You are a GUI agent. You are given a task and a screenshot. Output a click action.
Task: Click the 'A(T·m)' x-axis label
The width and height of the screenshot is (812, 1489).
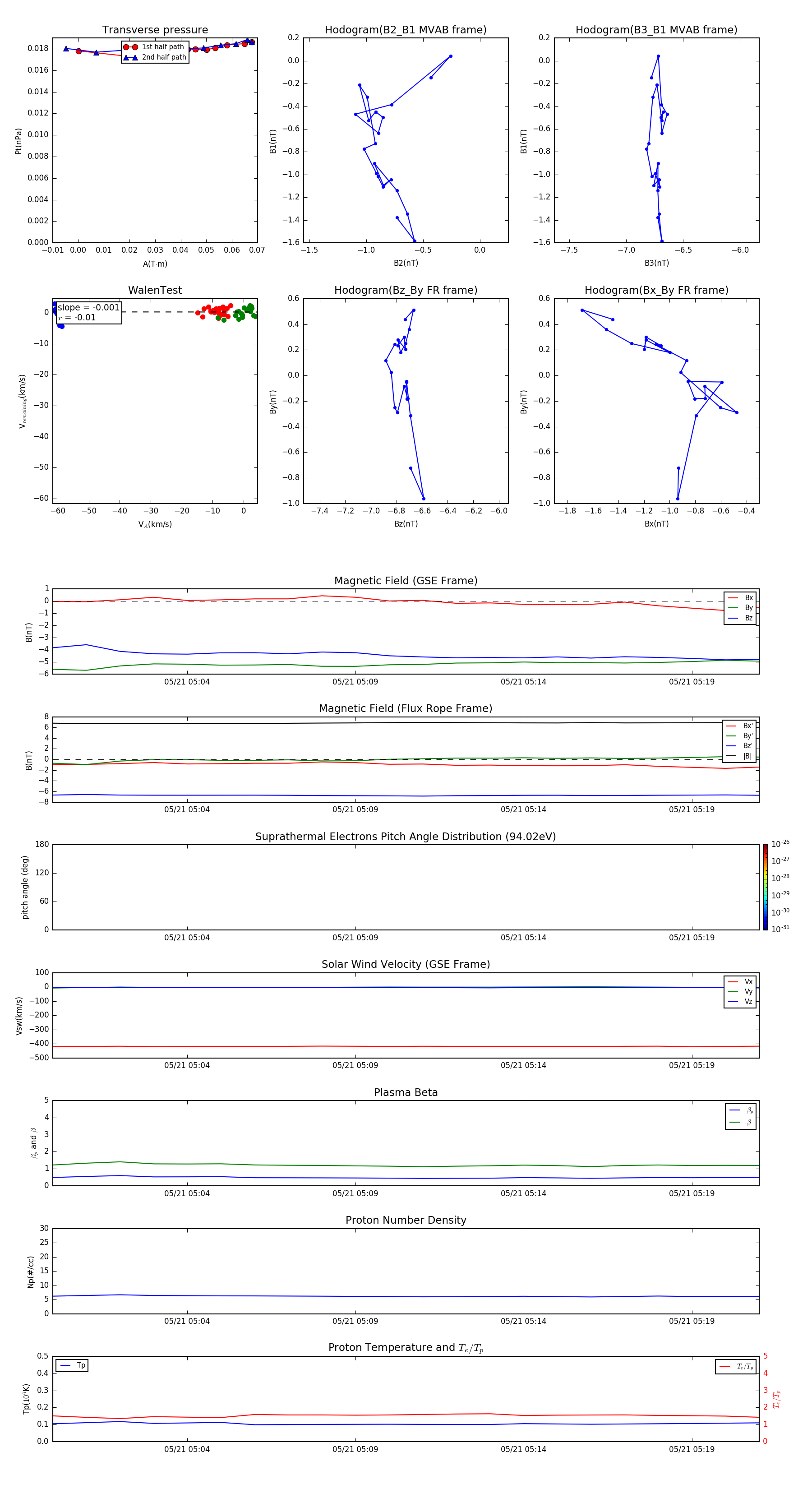click(155, 264)
